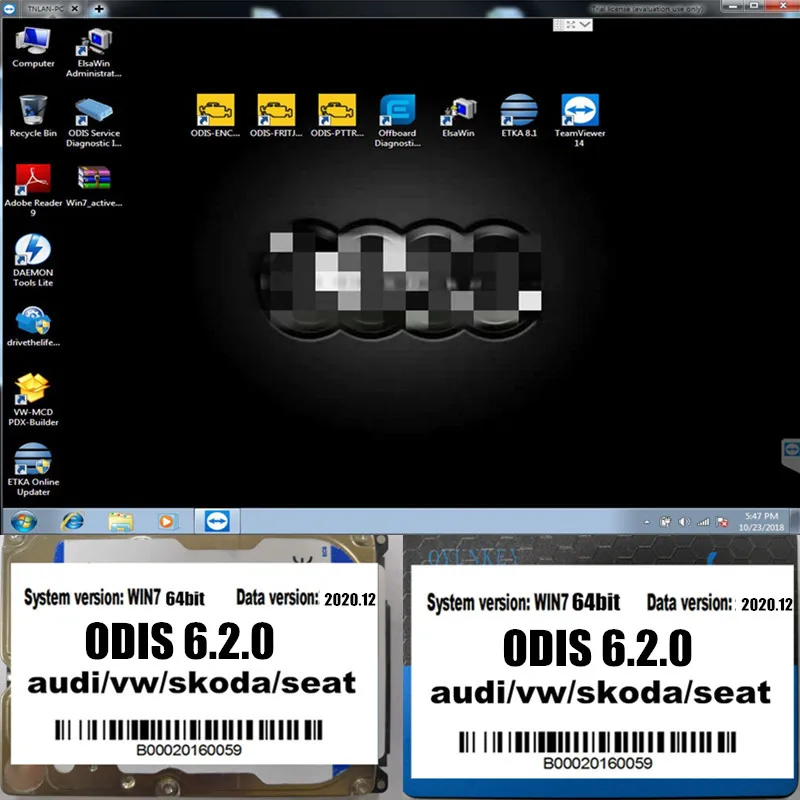Open Action Center flag tray icon
Screen dimensions: 800x800
[722, 521]
